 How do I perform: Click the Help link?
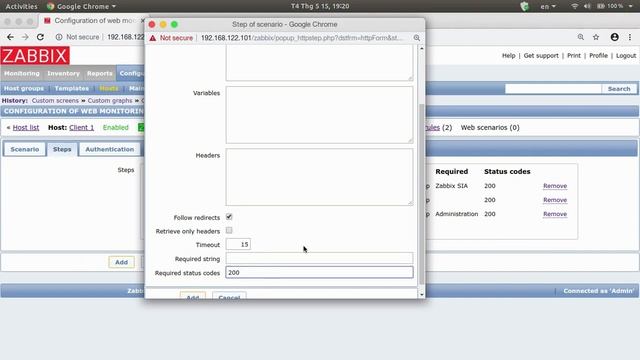tap(509, 56)
